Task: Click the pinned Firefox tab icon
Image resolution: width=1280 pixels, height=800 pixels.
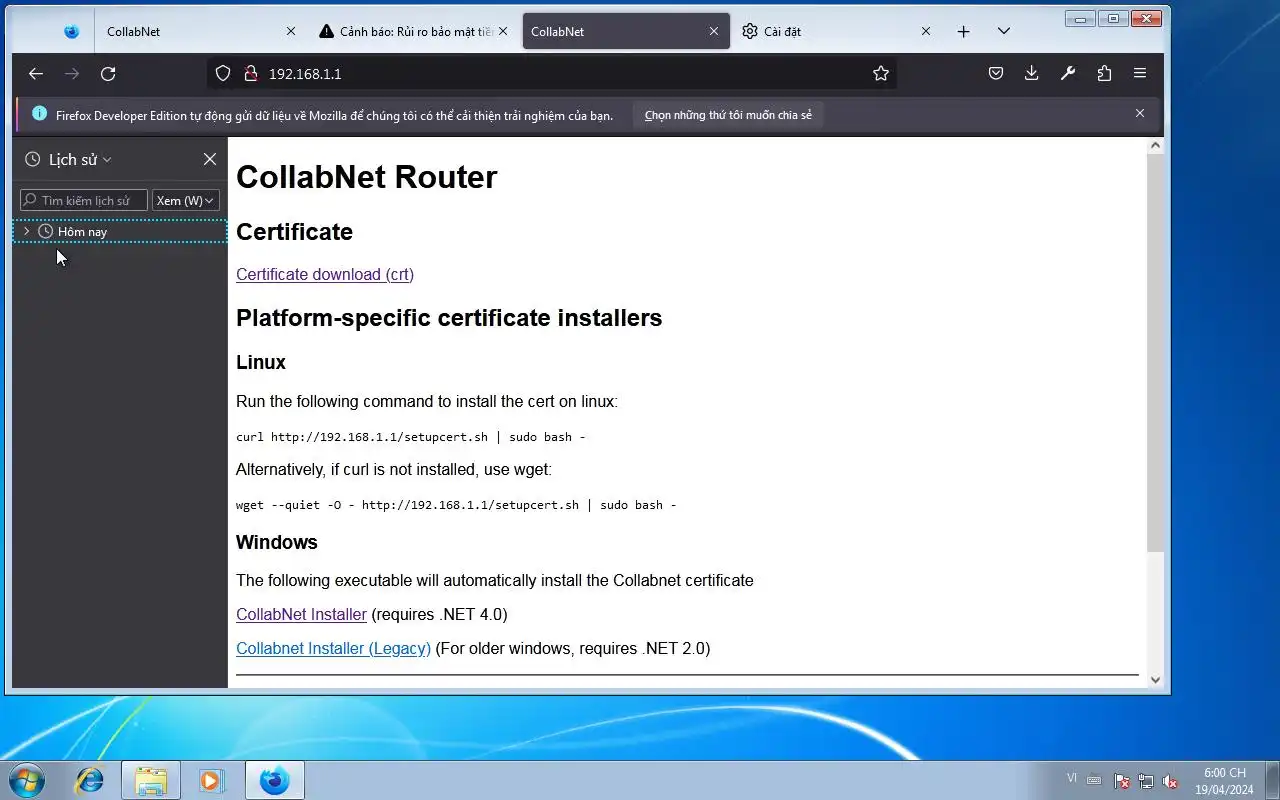Action: [x=71, y=31]
